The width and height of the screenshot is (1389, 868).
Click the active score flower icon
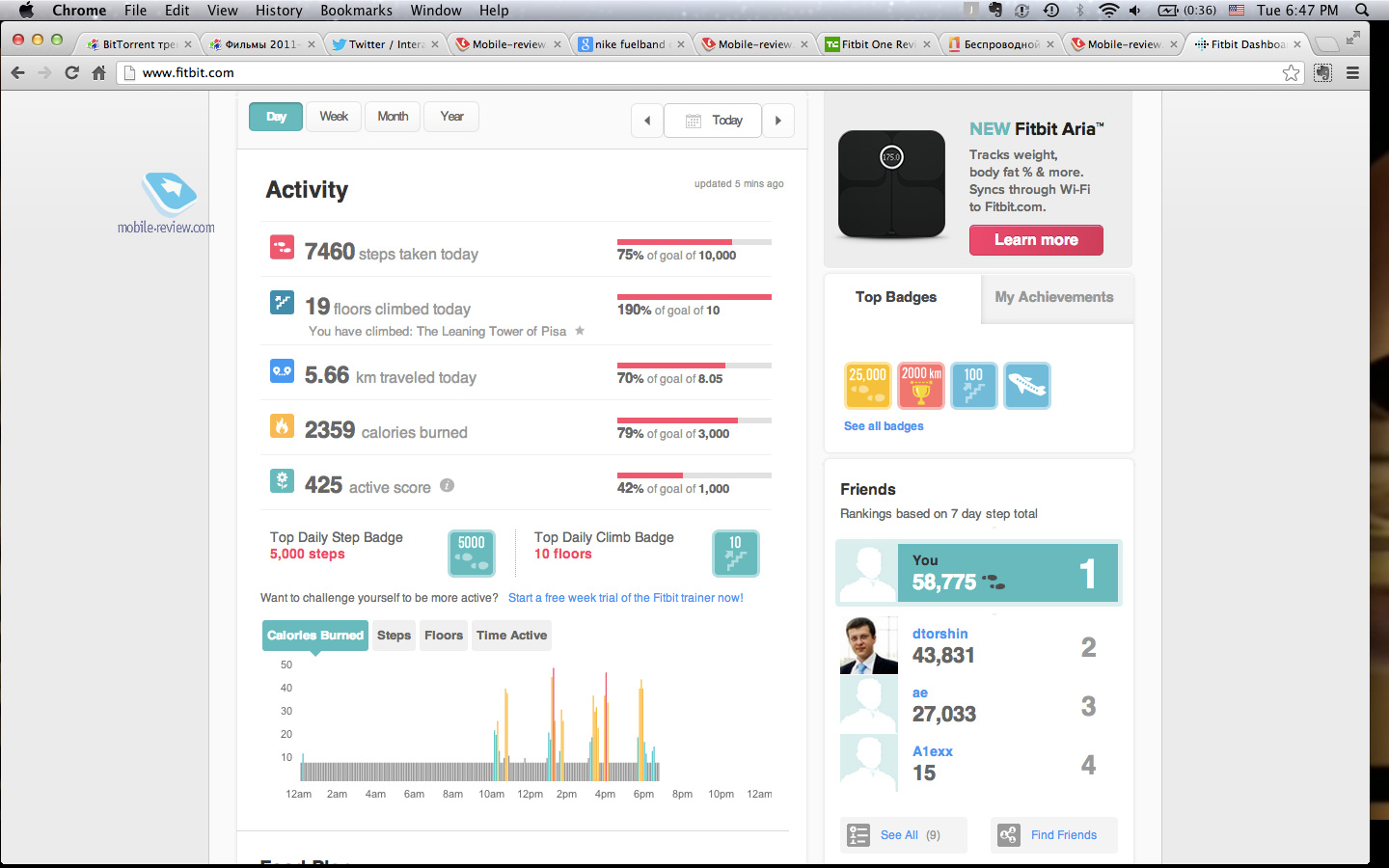coord(282,481)
